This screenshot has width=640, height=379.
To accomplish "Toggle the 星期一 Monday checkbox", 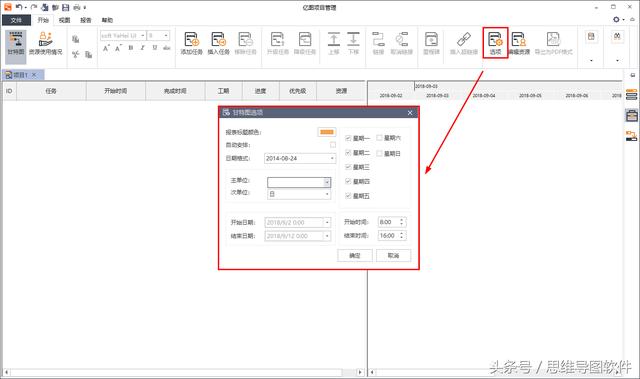I will 348,138.
